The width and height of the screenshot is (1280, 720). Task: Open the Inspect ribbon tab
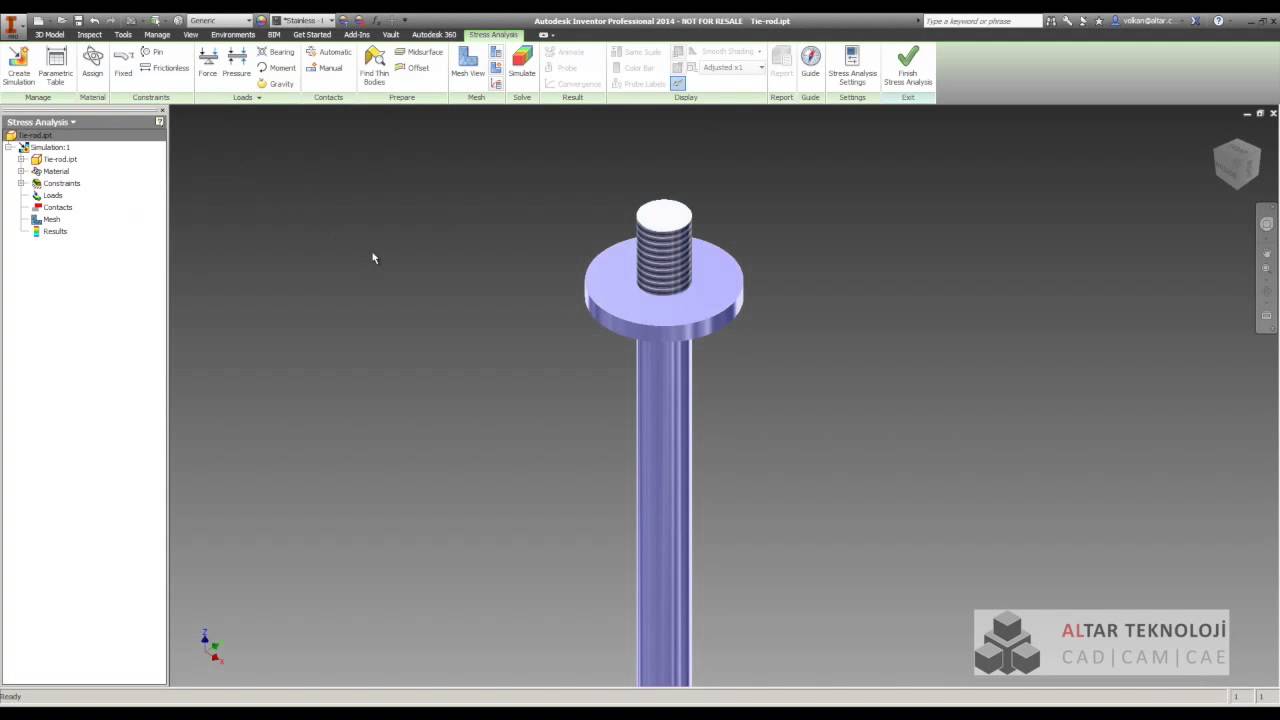(89, 34)
